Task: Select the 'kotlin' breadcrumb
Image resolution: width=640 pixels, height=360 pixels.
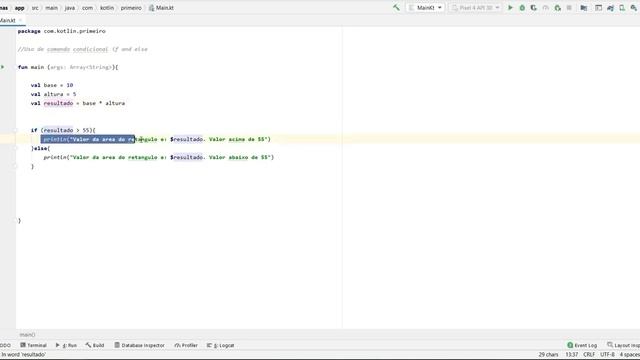Action: (x=107, y=8)
